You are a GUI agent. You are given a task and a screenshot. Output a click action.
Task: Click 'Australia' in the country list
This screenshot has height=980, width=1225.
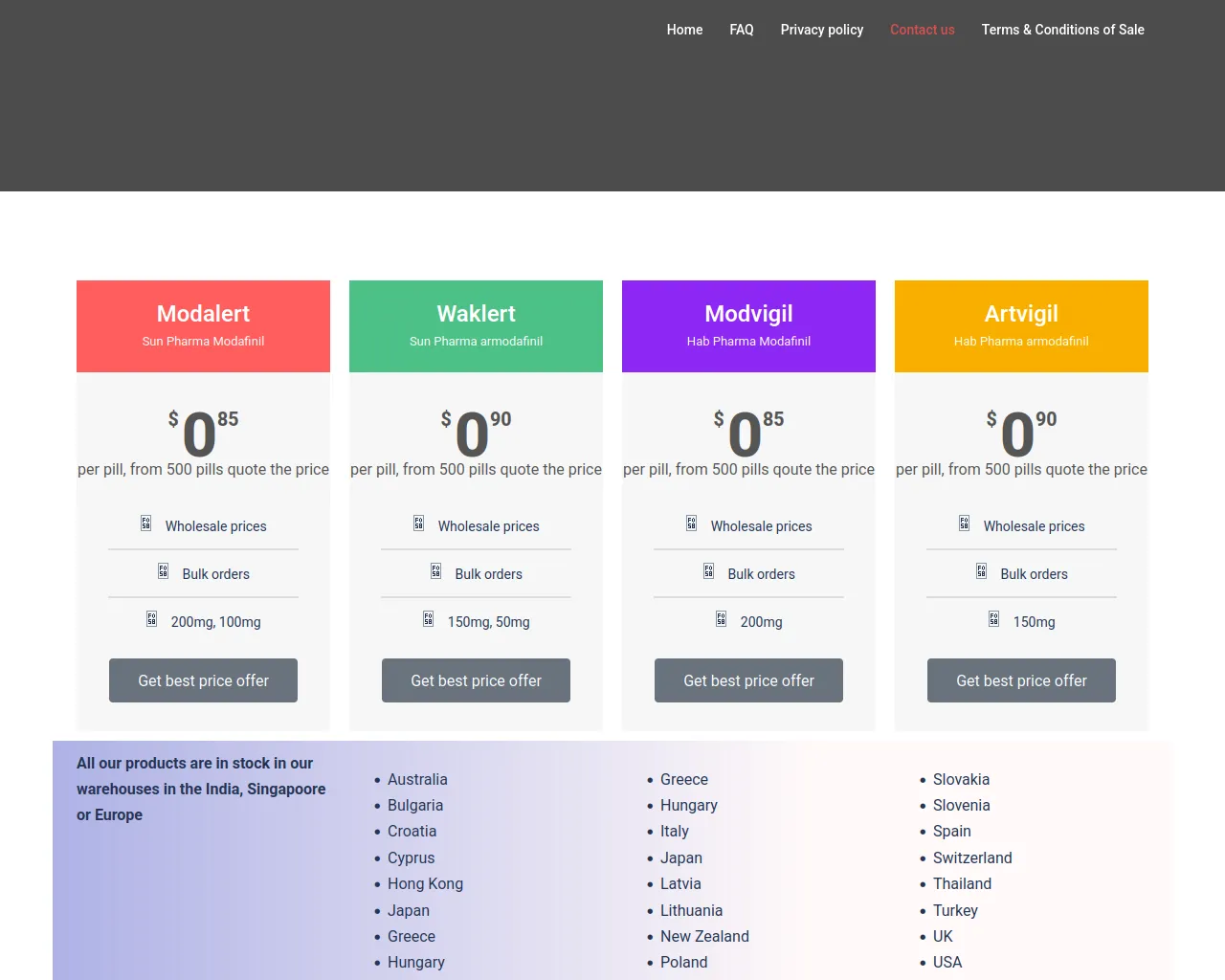417,780
